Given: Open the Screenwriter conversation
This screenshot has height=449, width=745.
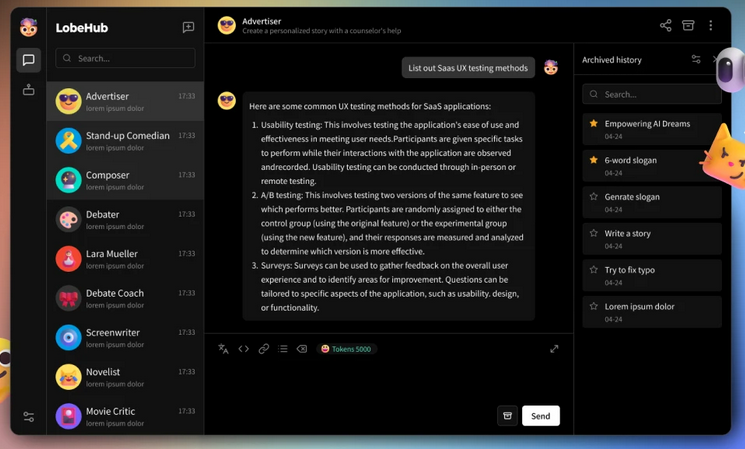Looking at the screenshot, I should pos(125,338).
